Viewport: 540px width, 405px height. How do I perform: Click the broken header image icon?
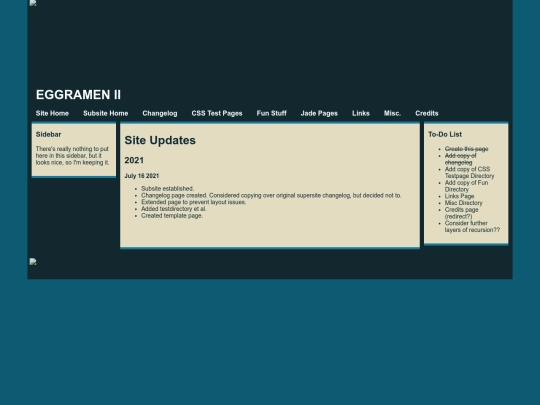pos(33,3)
